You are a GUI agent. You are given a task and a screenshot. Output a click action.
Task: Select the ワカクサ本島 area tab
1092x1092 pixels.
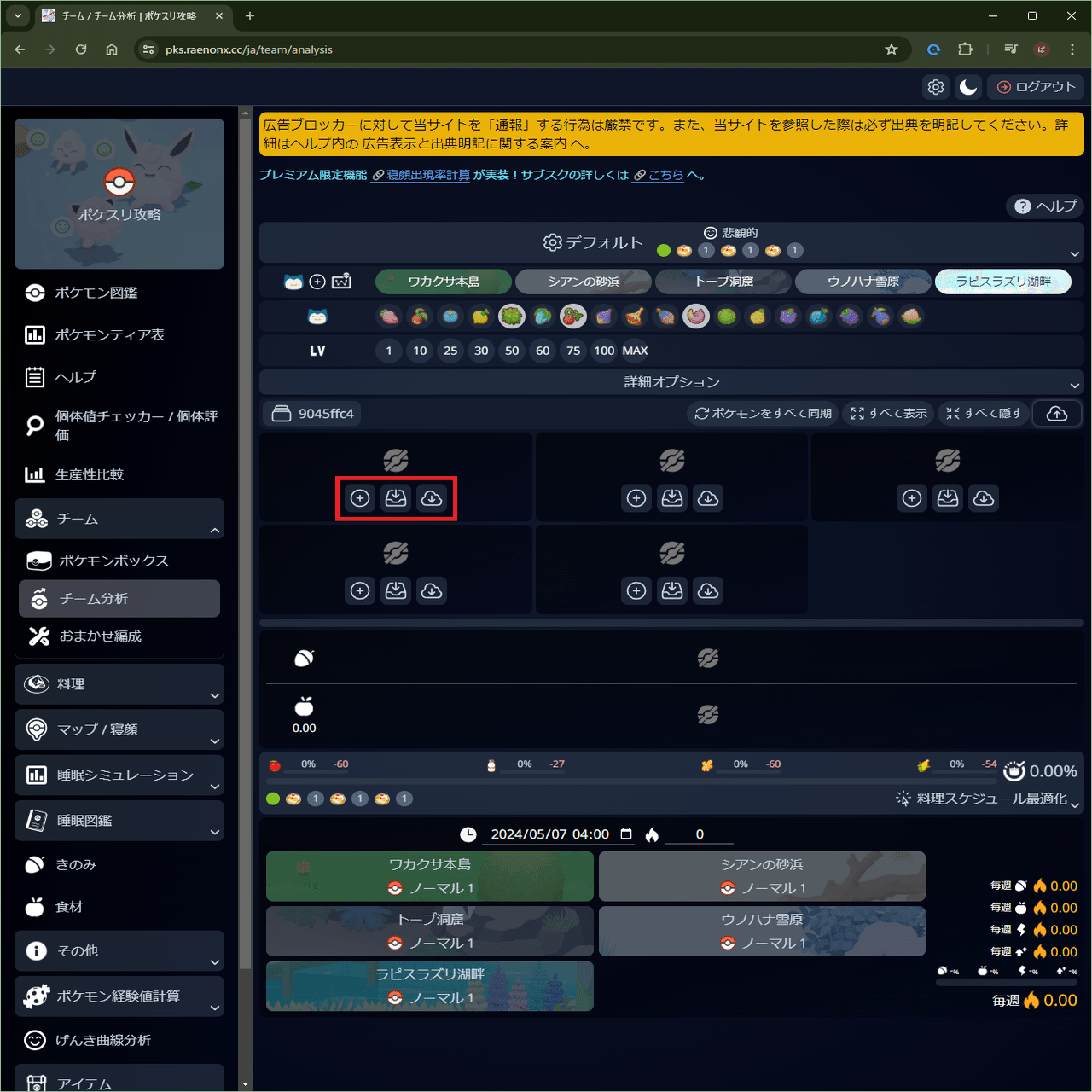point(444,282)
